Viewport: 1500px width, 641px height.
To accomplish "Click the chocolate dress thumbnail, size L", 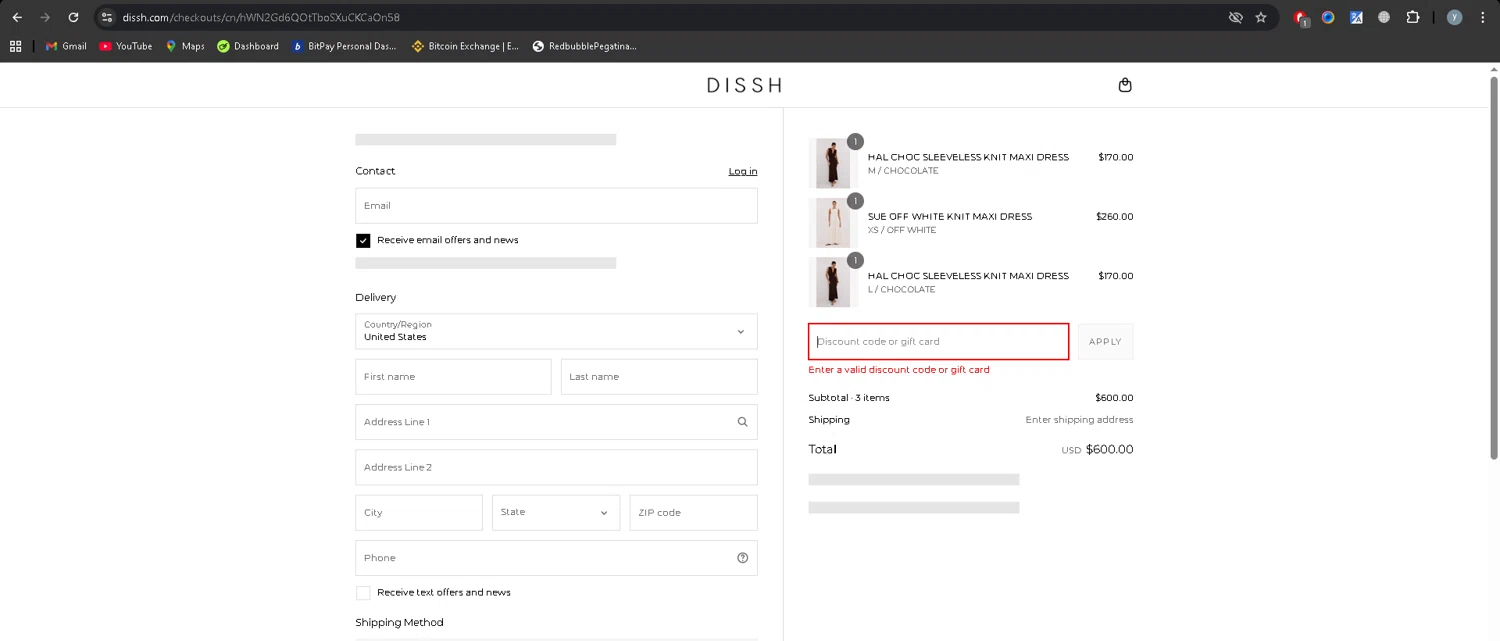I will (832, 282).
